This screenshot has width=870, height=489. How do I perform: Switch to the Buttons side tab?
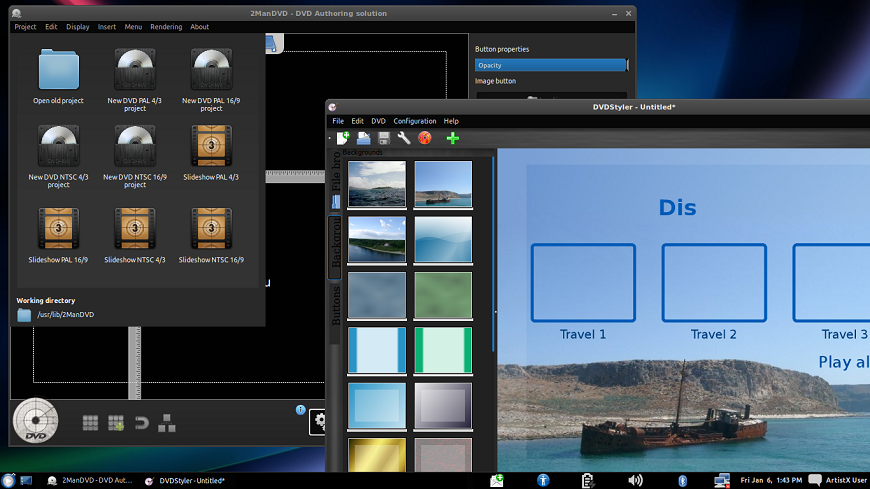tap(335, 306)
